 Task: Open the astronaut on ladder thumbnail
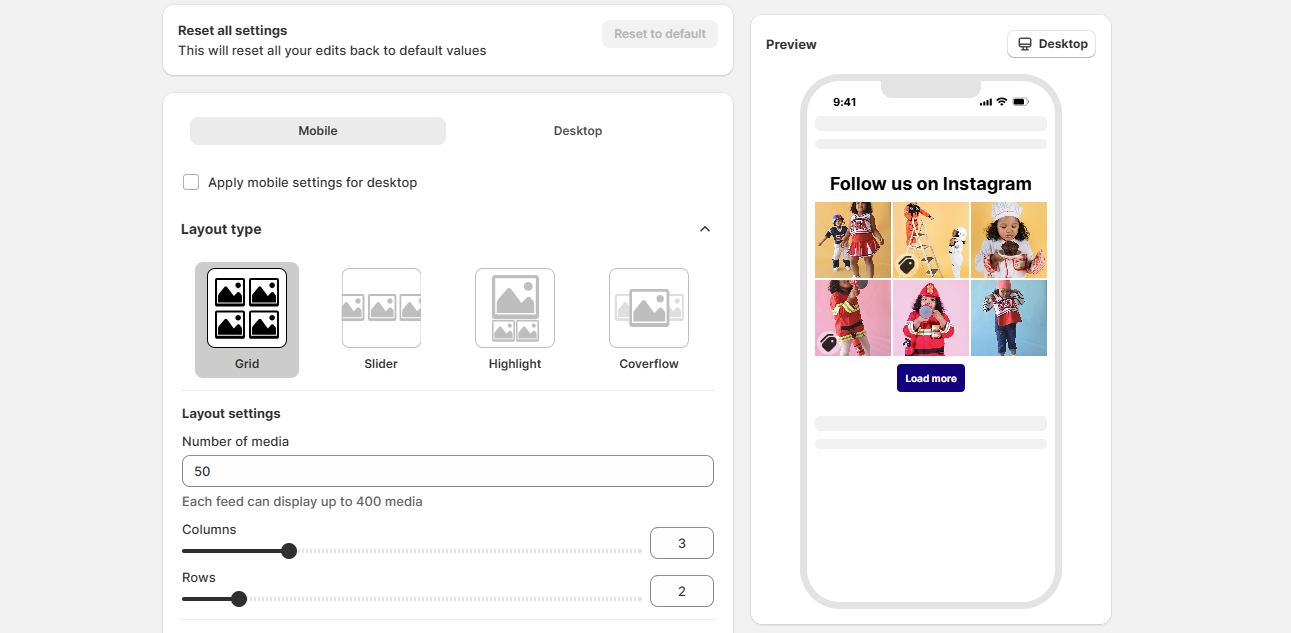931,240
